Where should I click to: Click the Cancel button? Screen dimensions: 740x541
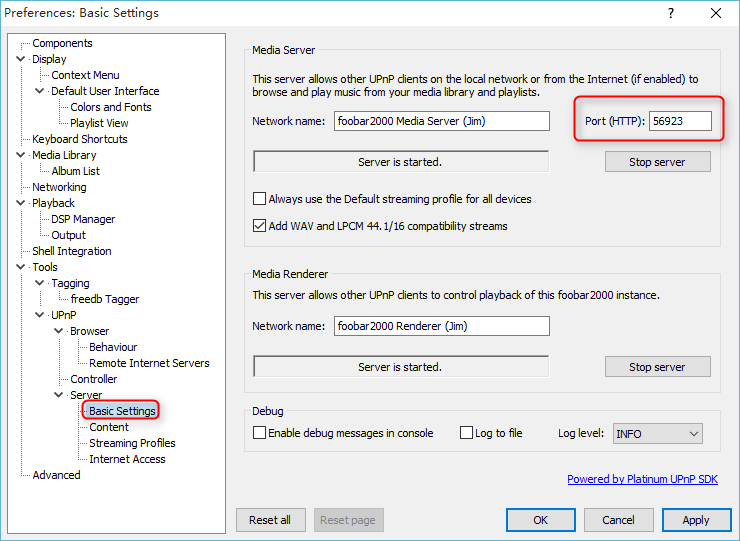coord(619,520)
